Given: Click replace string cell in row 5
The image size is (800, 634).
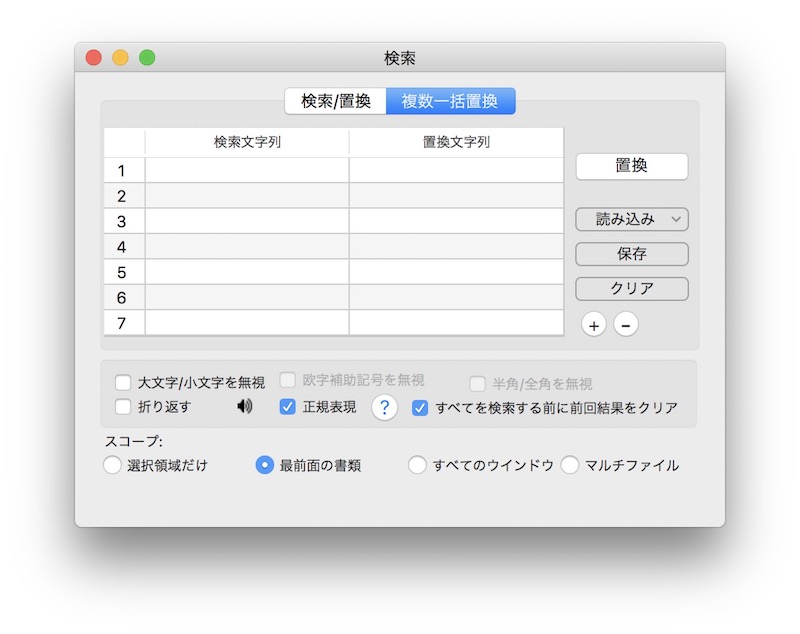Looking at the screenshot, I should click(456, 272).
